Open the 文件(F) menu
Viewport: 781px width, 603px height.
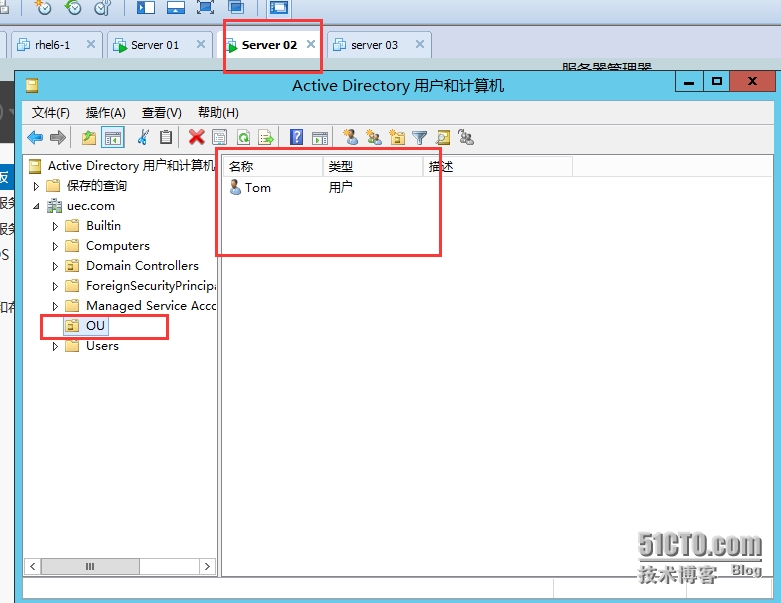point(50,113)
